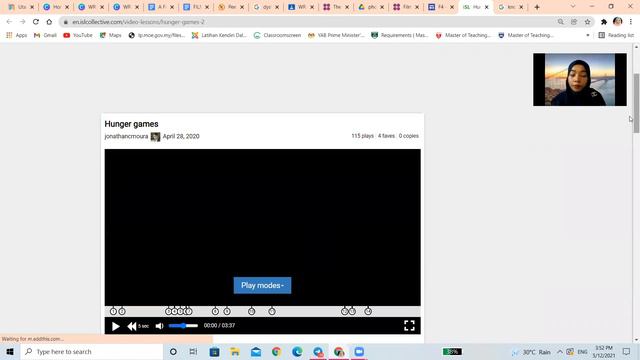Open the Requirements bookmark
The image size is (640, 360).
[400, 36]
